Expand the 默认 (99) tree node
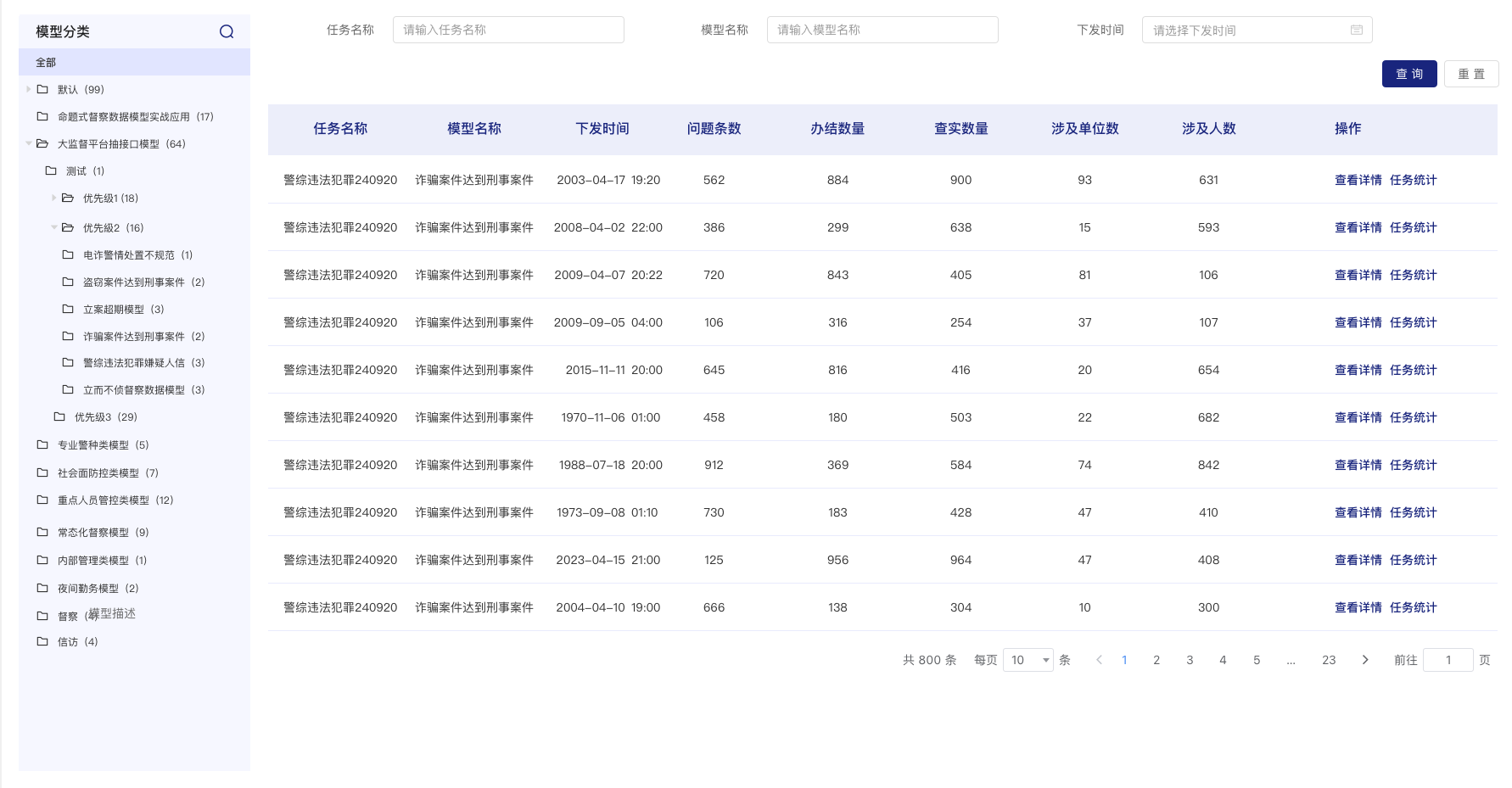1512x788 pixels. point(29,89)
